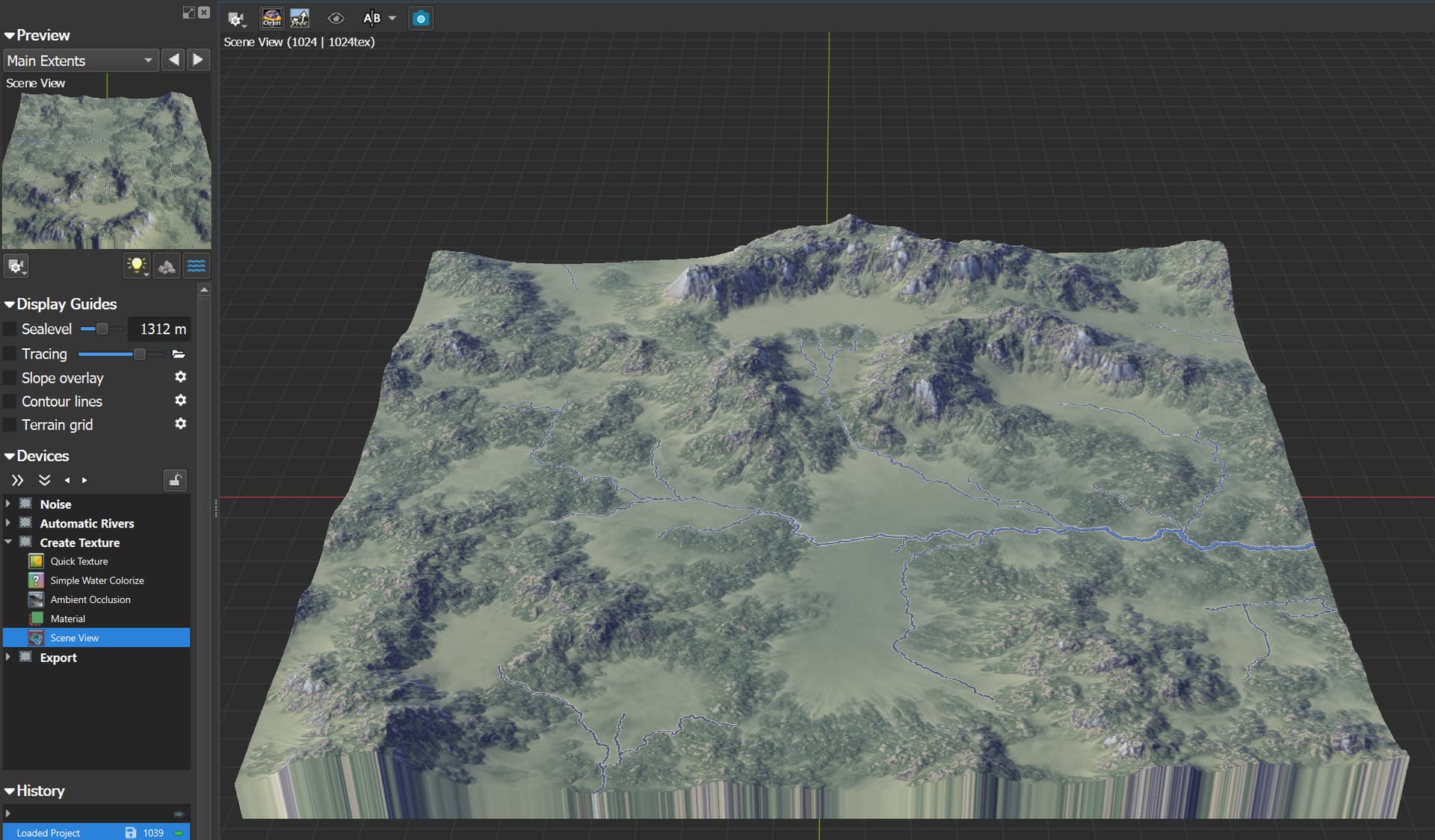1435x840 pixels.
Task: Click the A|B comparison icon
Action: click(371, 18)
